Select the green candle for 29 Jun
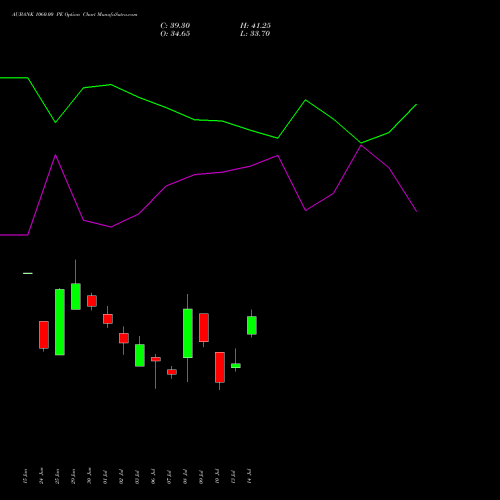The image size is (500, 500). [x=76, y=296]
